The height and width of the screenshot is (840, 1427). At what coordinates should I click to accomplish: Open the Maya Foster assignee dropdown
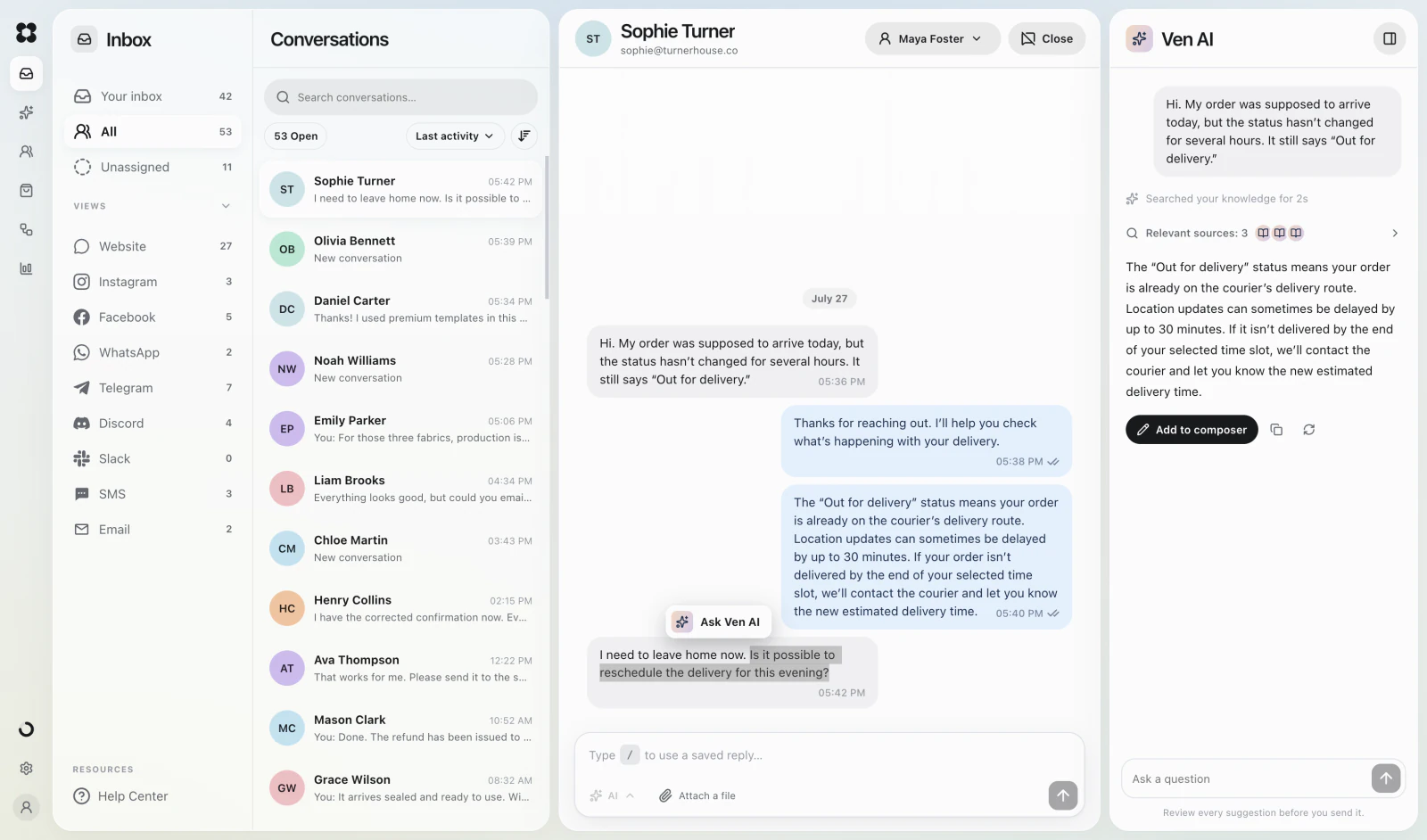[932, 38]
